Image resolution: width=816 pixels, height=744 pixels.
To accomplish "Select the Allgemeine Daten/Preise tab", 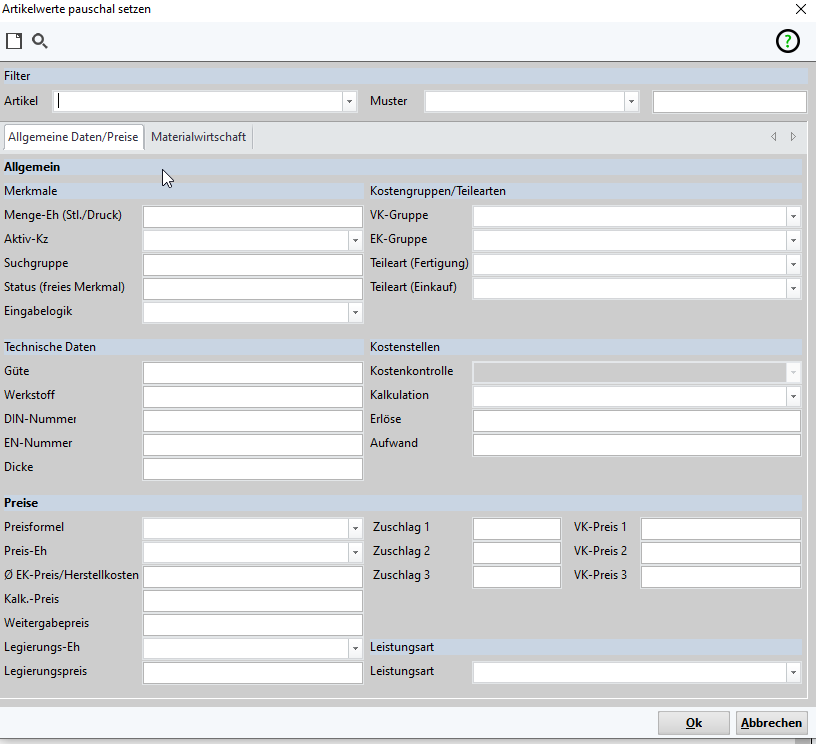I will (x=73, y=137).
